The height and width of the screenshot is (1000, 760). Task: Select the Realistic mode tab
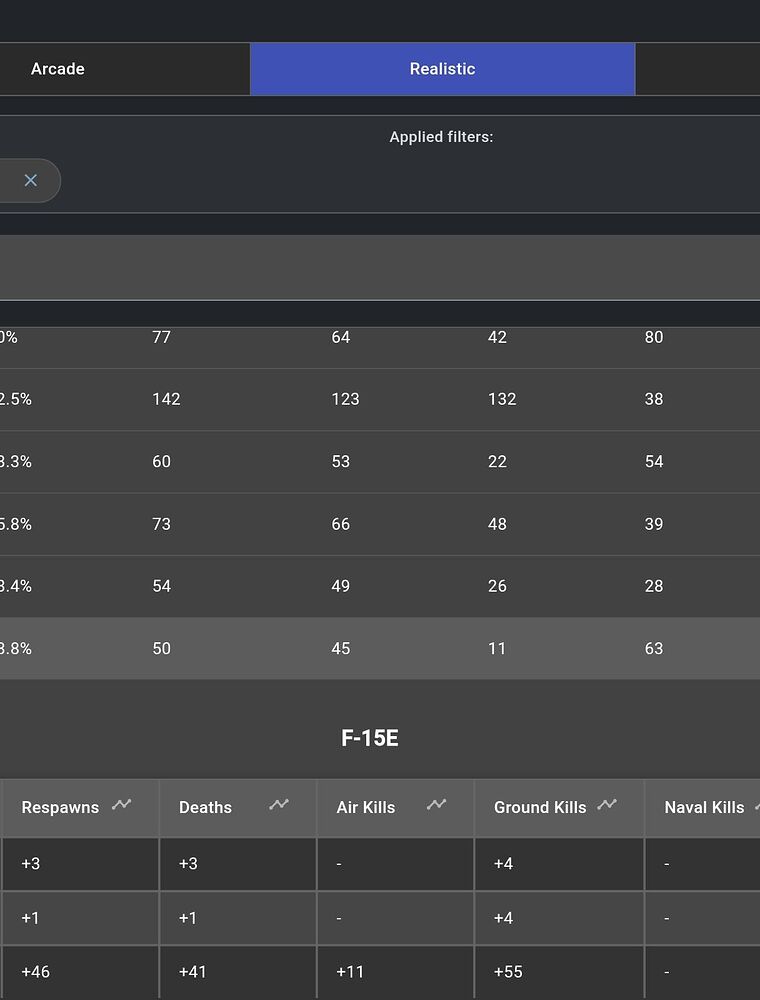[442, 69]
